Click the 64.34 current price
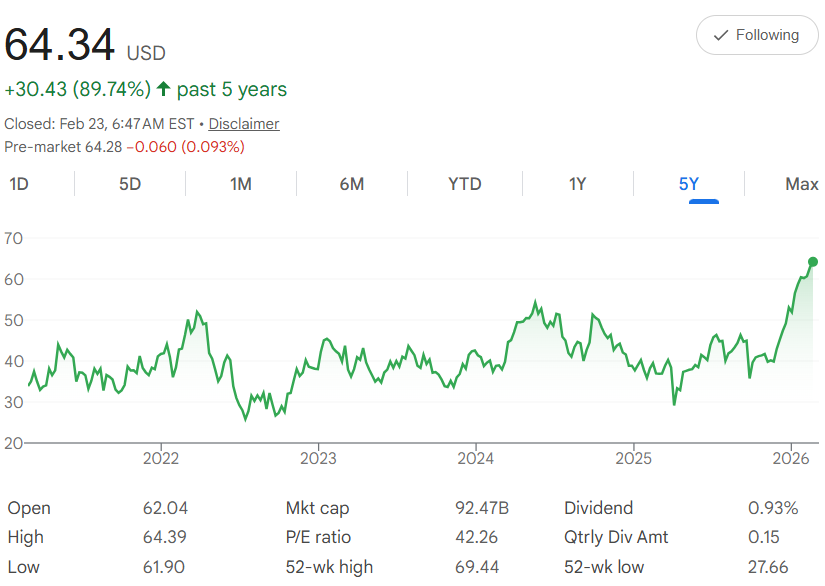The image size is (825, 586). [x=60, y=46]
